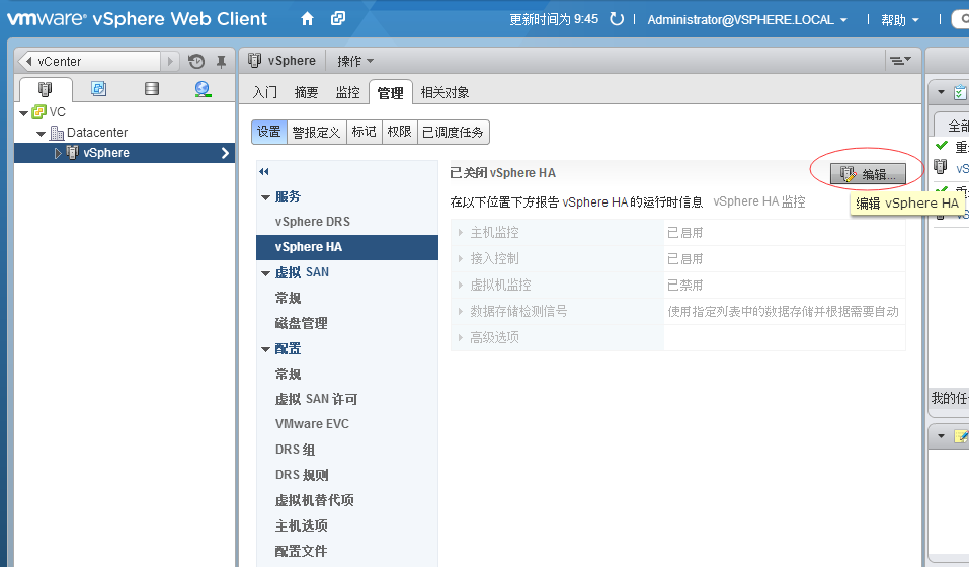This screenshot has width=970, height=567.
Task: Click the 已关闭 vSphere HA status heading
Action: click(x=503, y=173)
